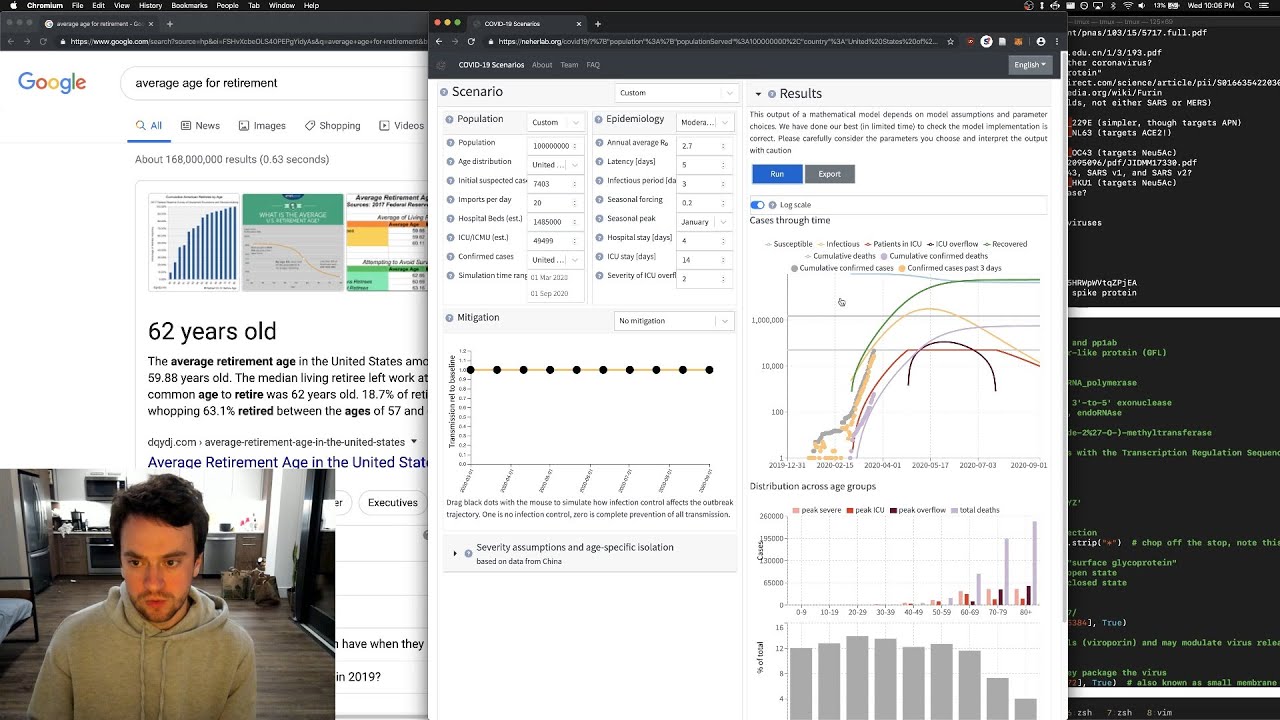This screenshot has width=1280, height=720.
Task: Open the No mitigation dropdown
Action: [x=675, y=321]
